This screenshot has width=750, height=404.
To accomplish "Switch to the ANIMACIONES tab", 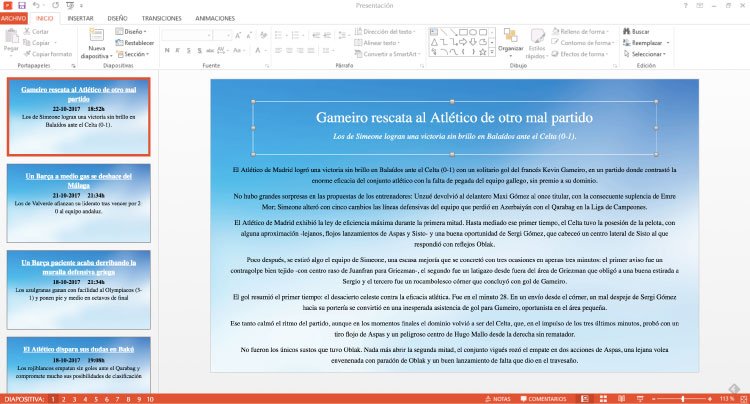I will (215, 18).
